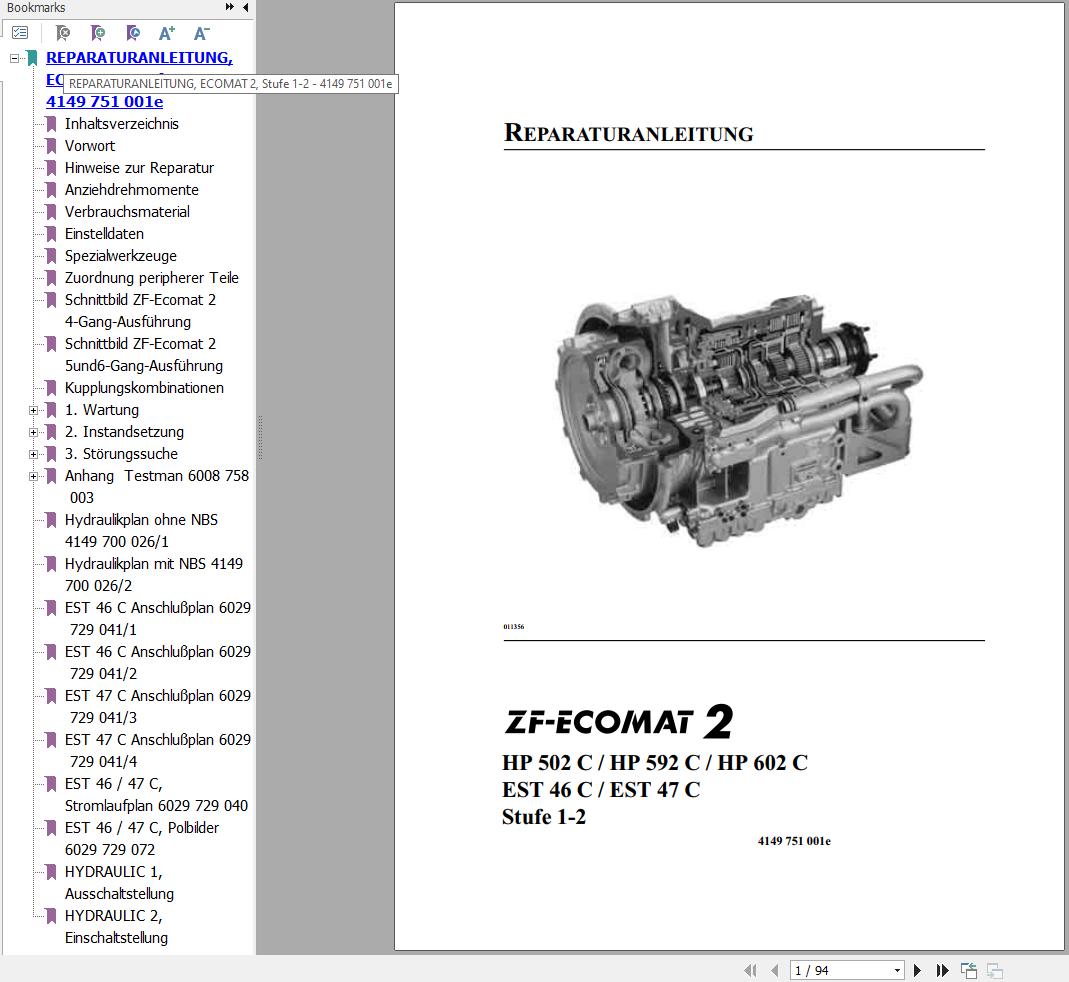Viewport: 1069px width, 982px height.
Task: Click the page number input field
Action: pyautogui.click(x=830, y=970)
